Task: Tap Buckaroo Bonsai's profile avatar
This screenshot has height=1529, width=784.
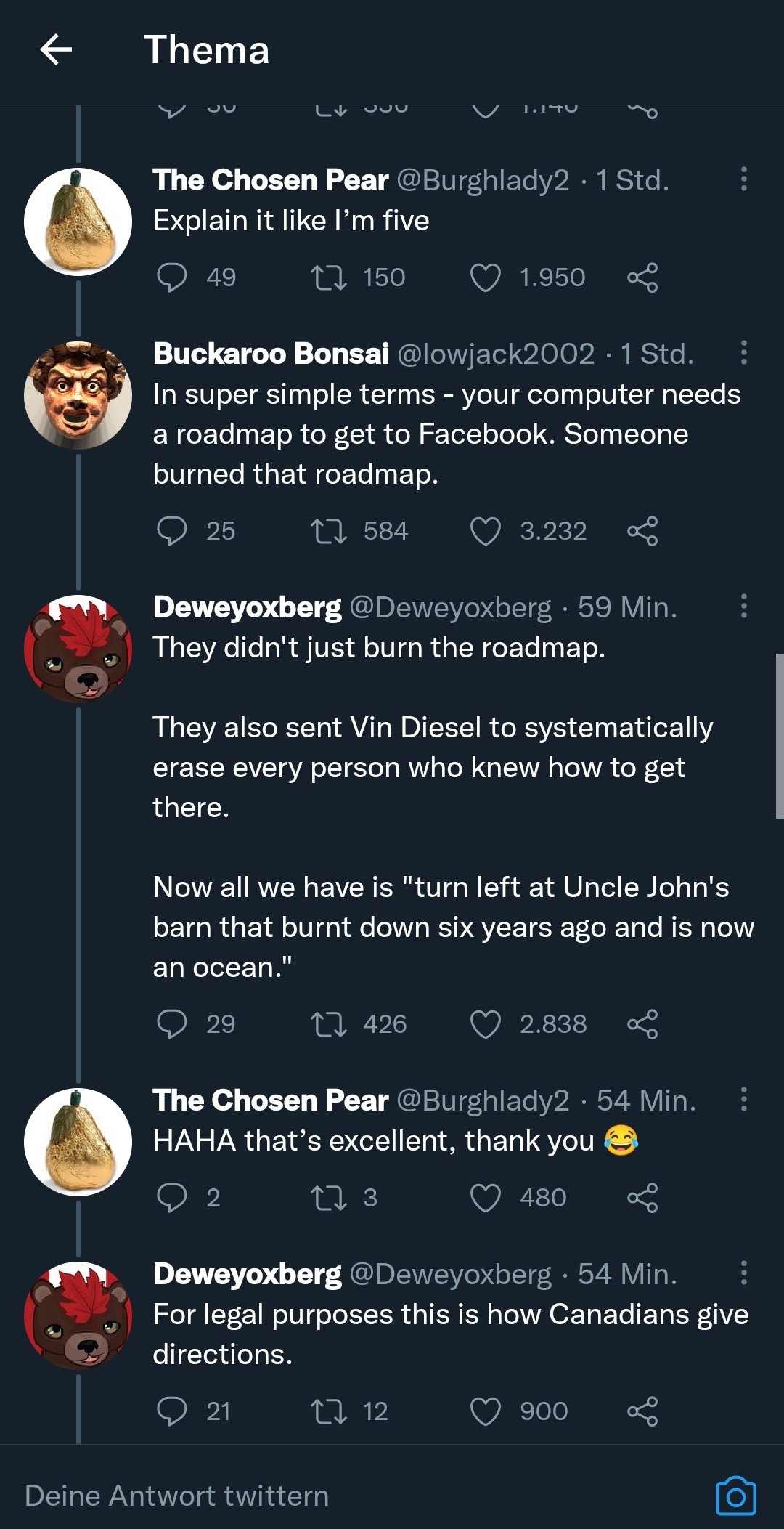Action: pos(78,396)
